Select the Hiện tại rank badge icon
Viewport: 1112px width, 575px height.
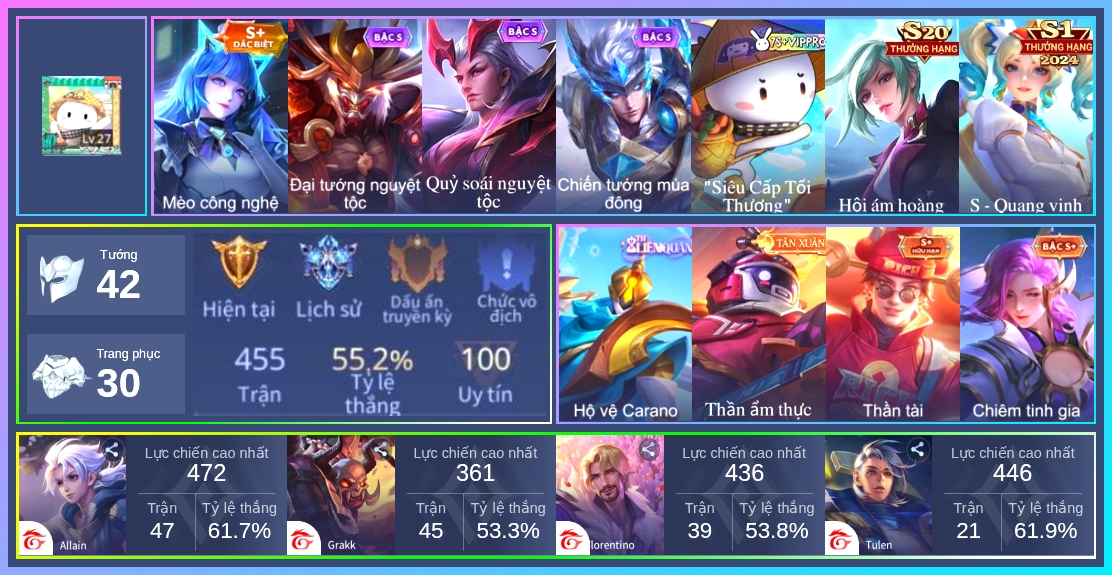tap(239, 262)
